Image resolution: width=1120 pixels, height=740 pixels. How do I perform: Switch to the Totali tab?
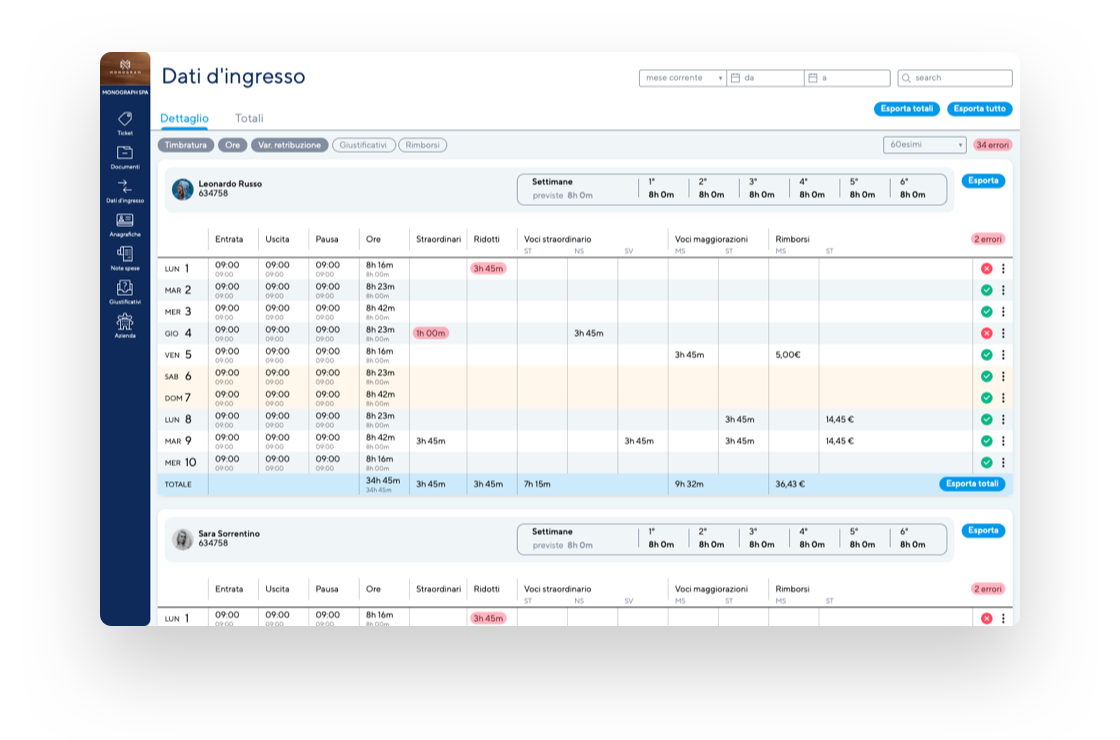tap(248, 118)
